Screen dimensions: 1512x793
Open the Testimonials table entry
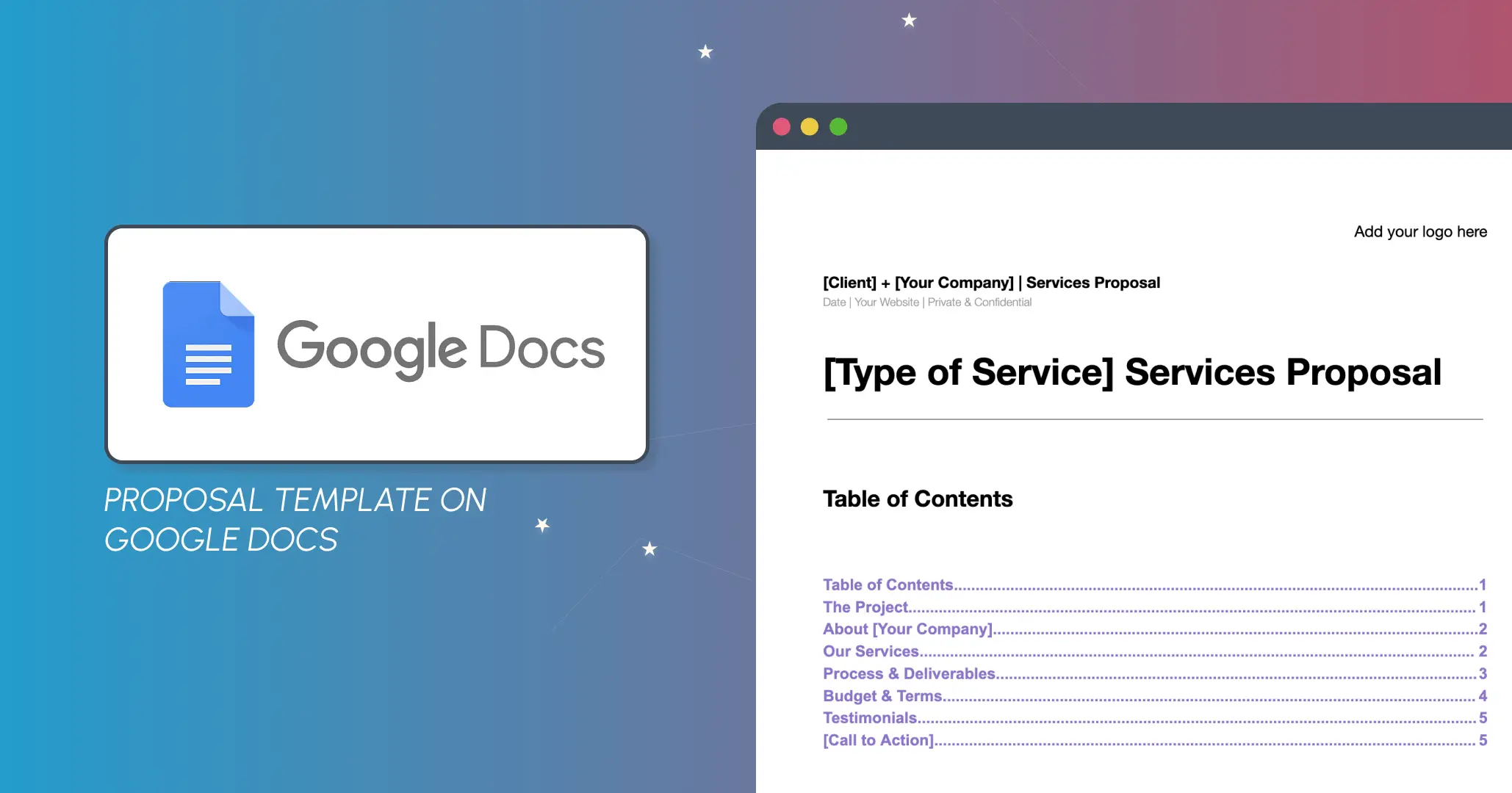pos(870,717)
